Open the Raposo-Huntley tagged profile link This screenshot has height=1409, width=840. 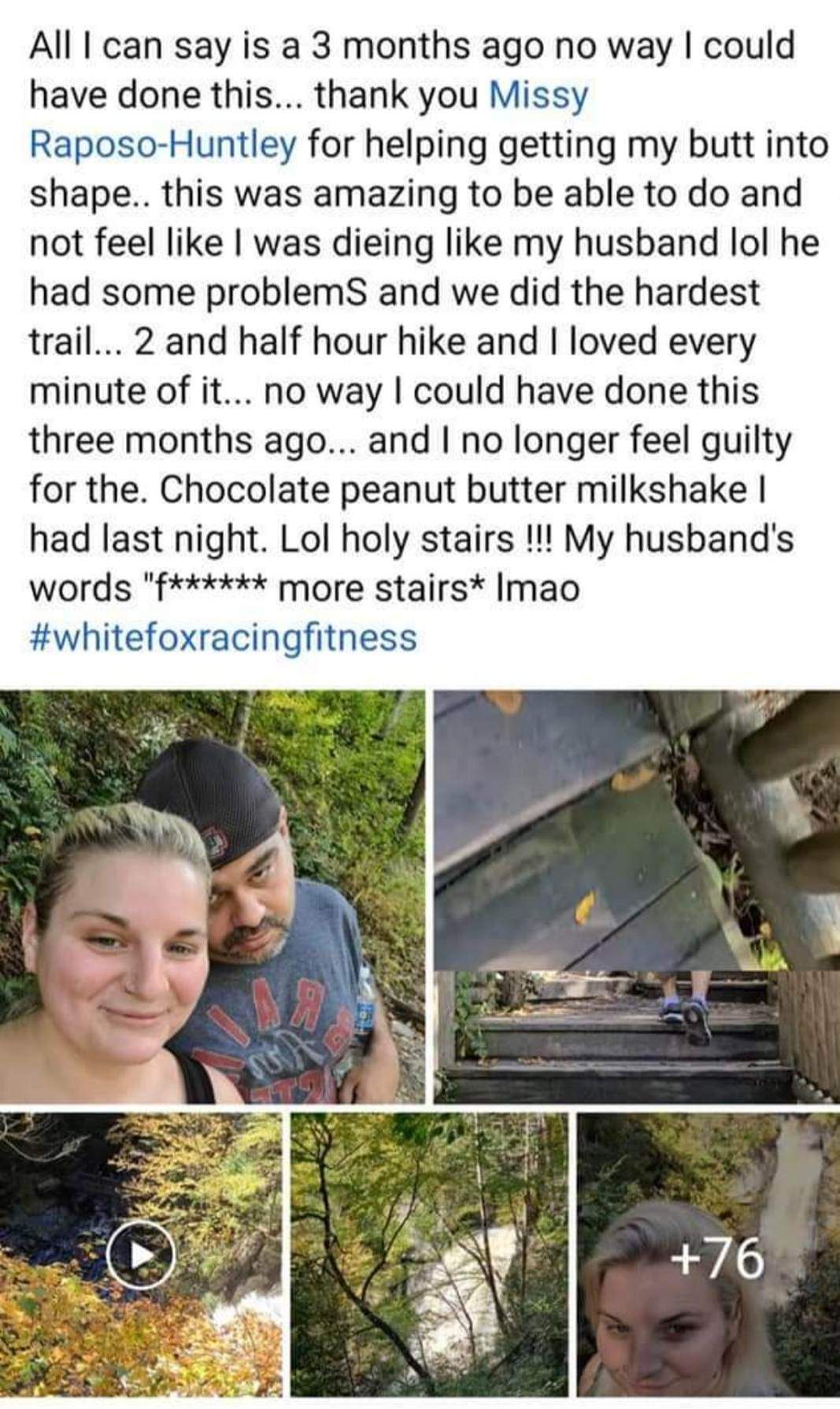[x=163, y=144]
